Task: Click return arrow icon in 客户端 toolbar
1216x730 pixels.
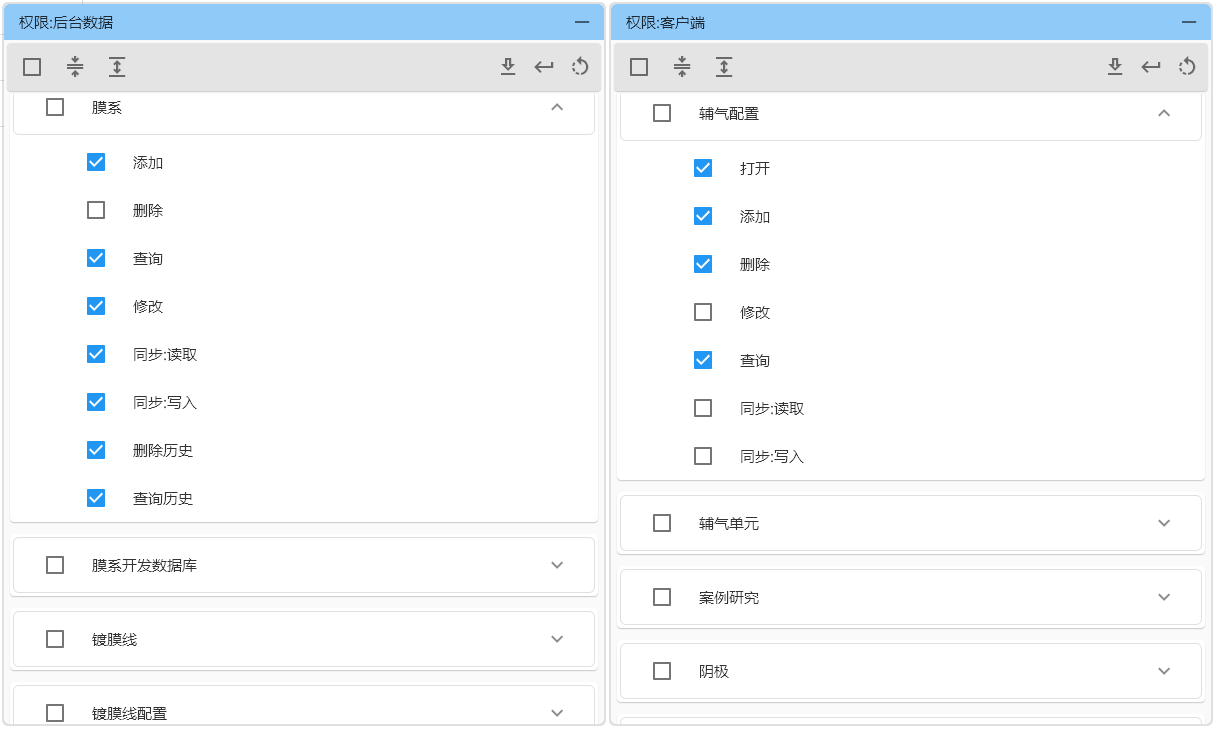Action: tap(1151, 67)
